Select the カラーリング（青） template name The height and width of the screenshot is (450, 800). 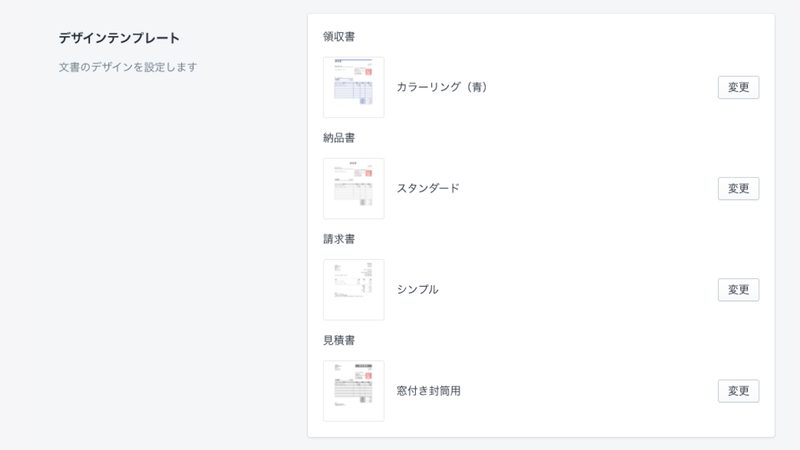coord(442,87)
